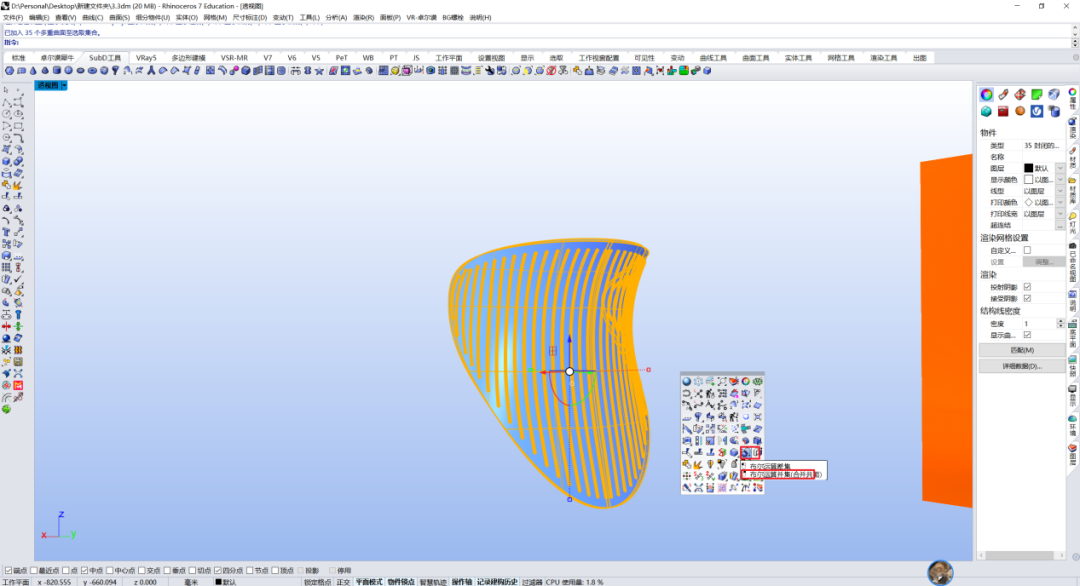Enable the 最近点 (Near) object snap
1080x586 pixels.
[x=34, y=570]
